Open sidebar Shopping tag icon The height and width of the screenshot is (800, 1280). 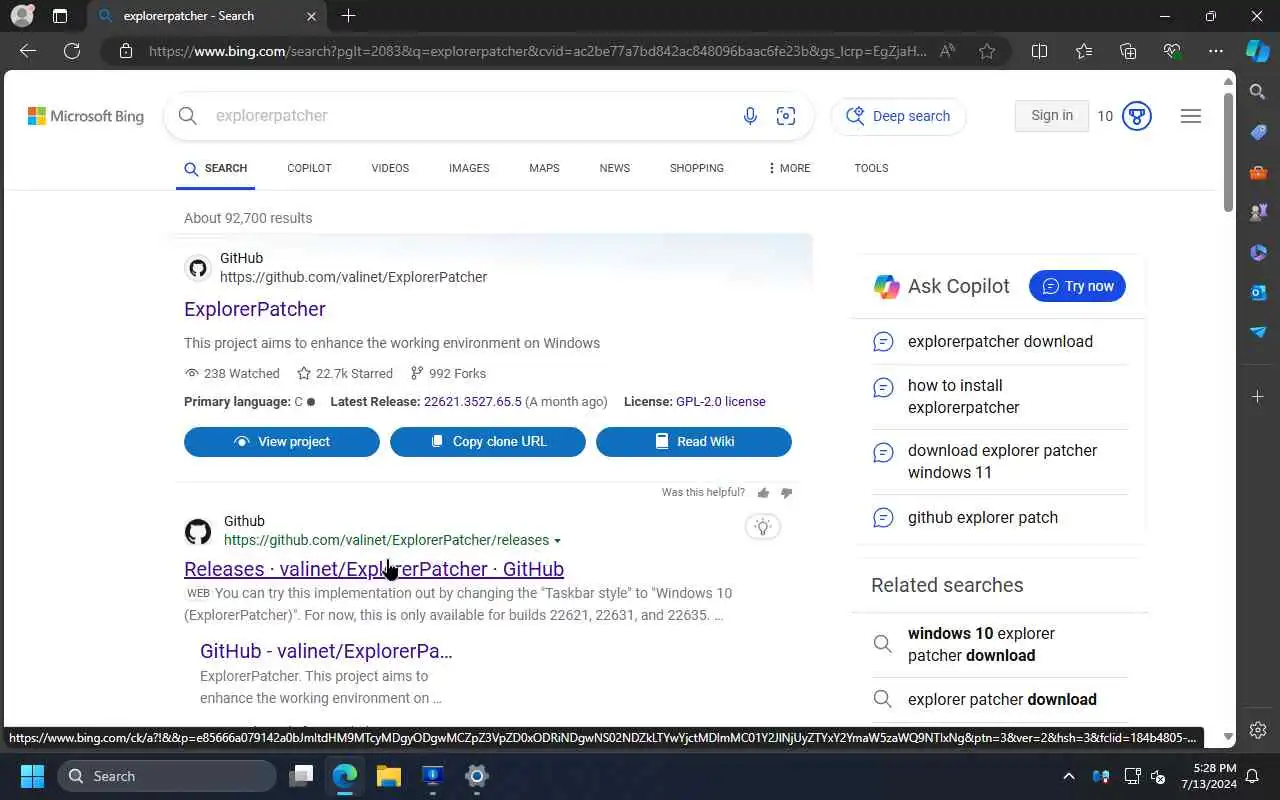pos(1258,132)
